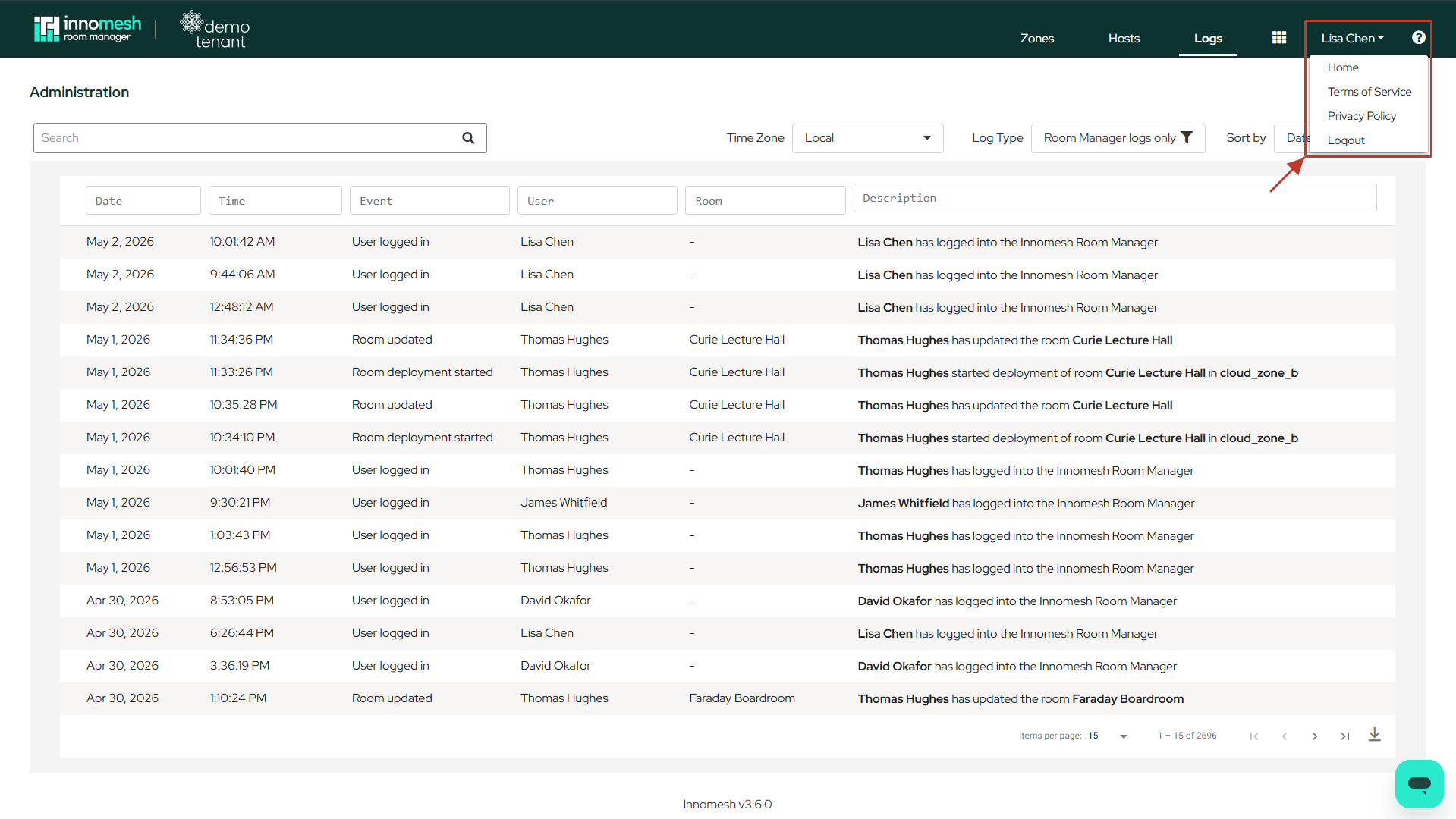Click Curie Lecture Hall room at 10:34:10 PM
This screenshot has height=819, width=1456.
(736, 438)
